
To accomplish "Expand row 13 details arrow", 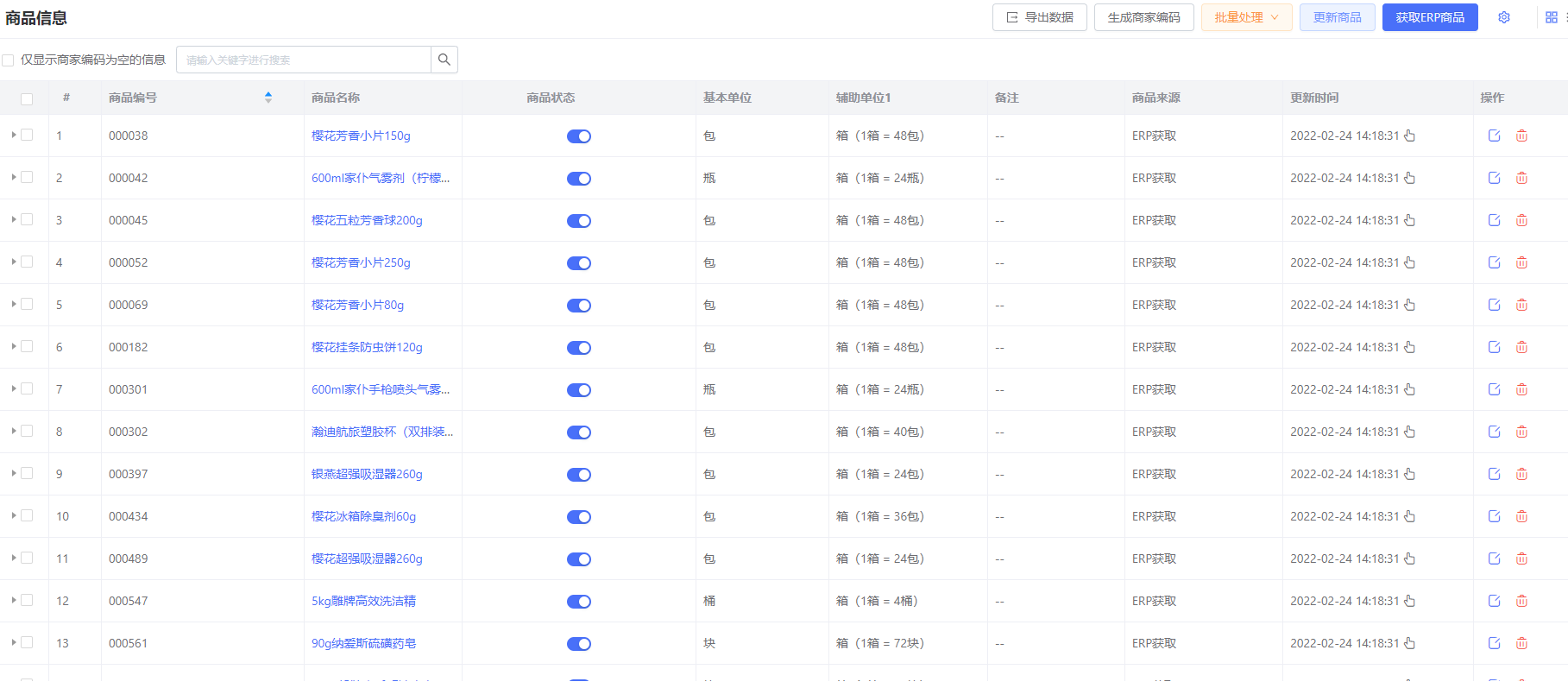I will point(14,642).
